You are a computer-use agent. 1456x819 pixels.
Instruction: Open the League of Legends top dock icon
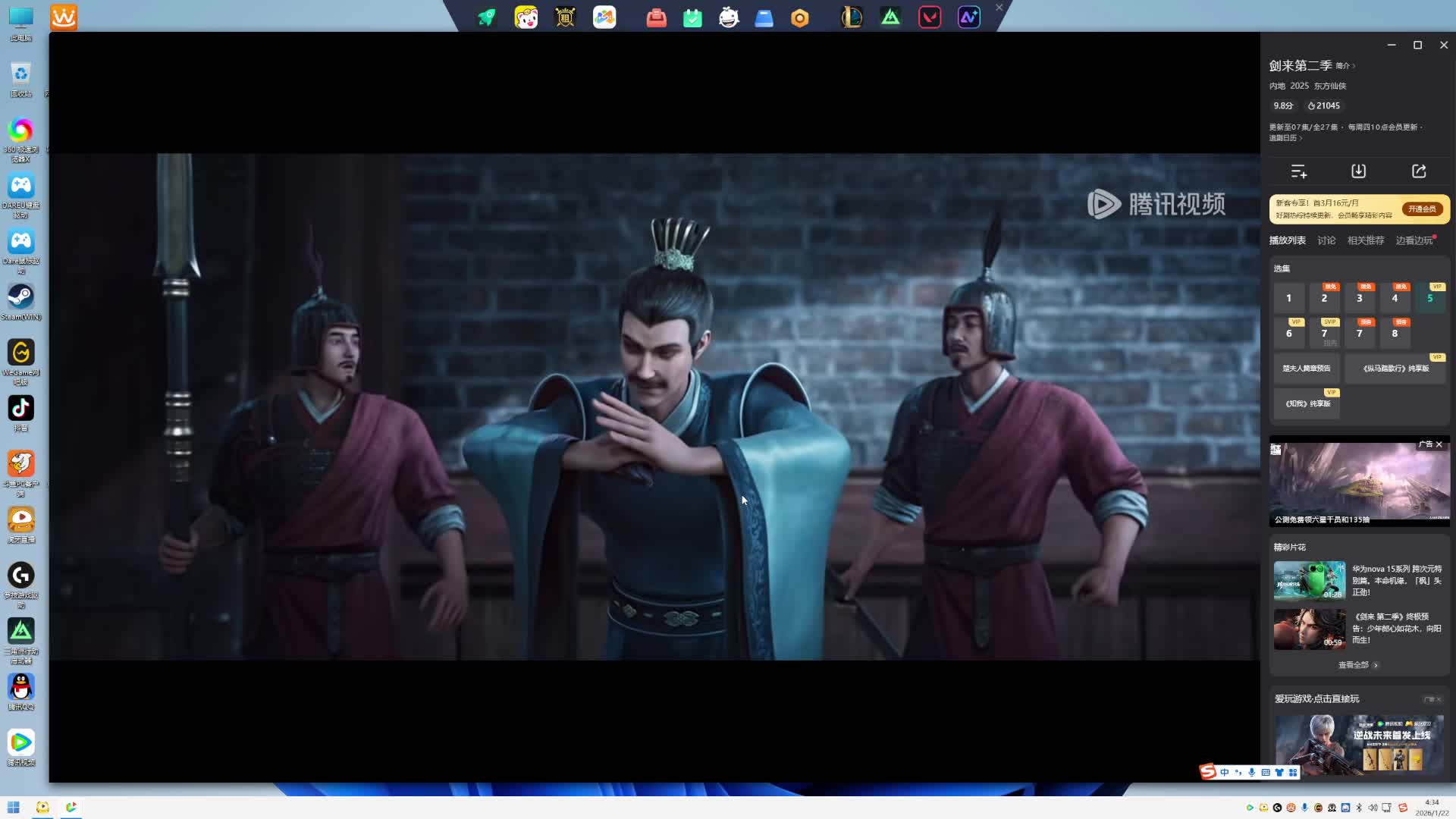(852, 17)
